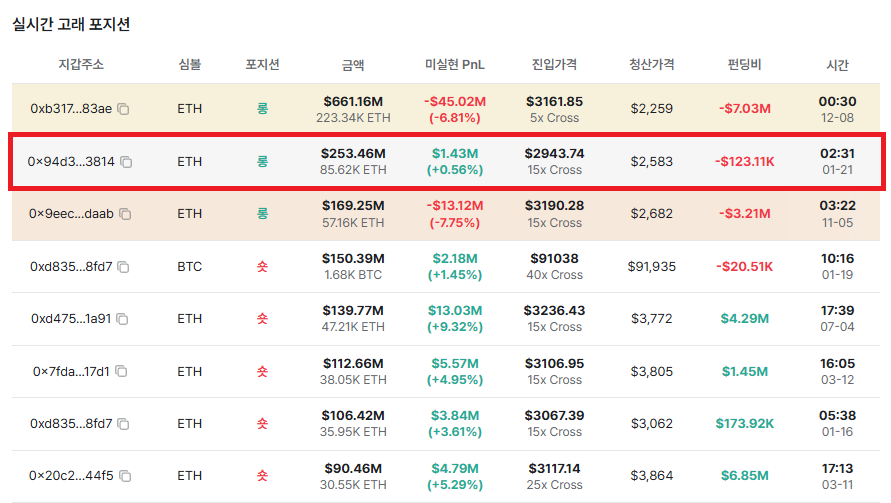Select the BTC symbol cell
Viewport: 891px width, 503px height.
(x=189, y=267)
